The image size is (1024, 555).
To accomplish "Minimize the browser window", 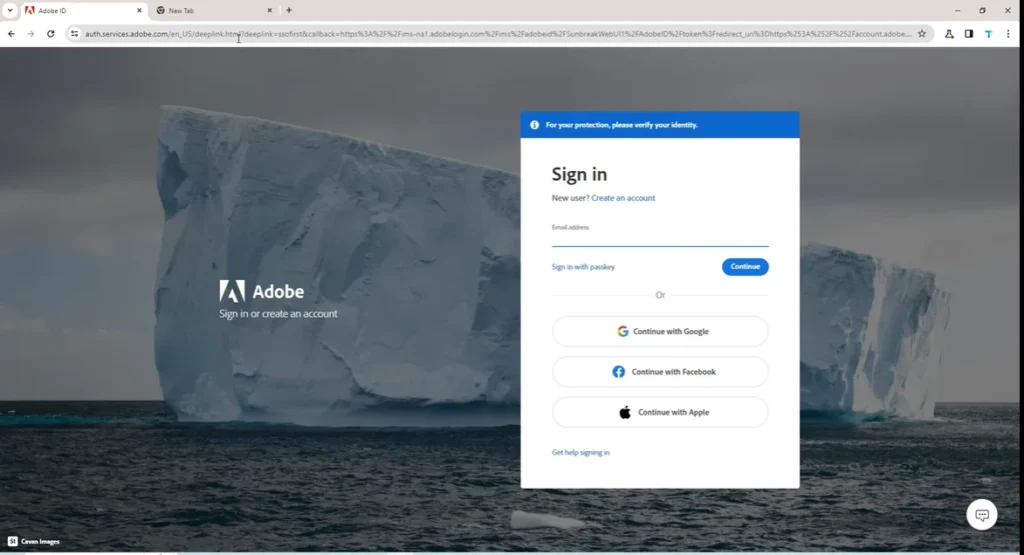I will point(957,10).
